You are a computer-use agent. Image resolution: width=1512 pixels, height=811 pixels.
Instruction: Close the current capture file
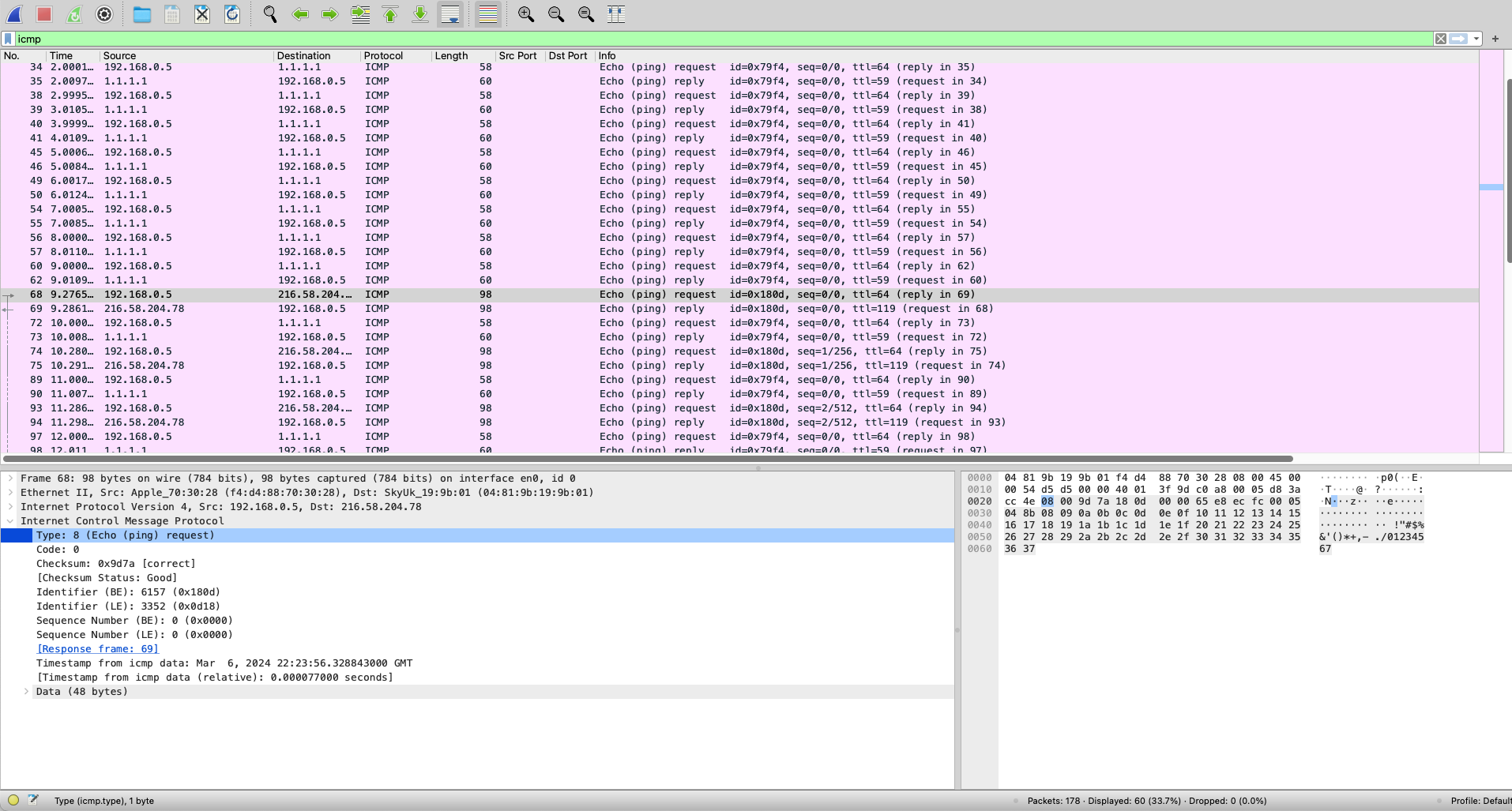pyautogui.click(x=202, y=14)
